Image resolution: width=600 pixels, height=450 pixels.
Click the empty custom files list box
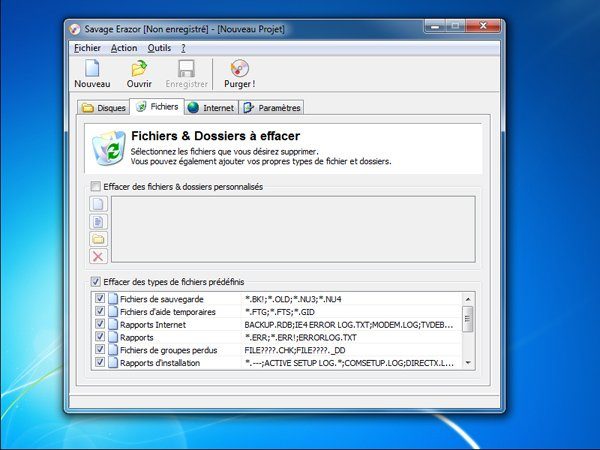(x=293, y=230)
